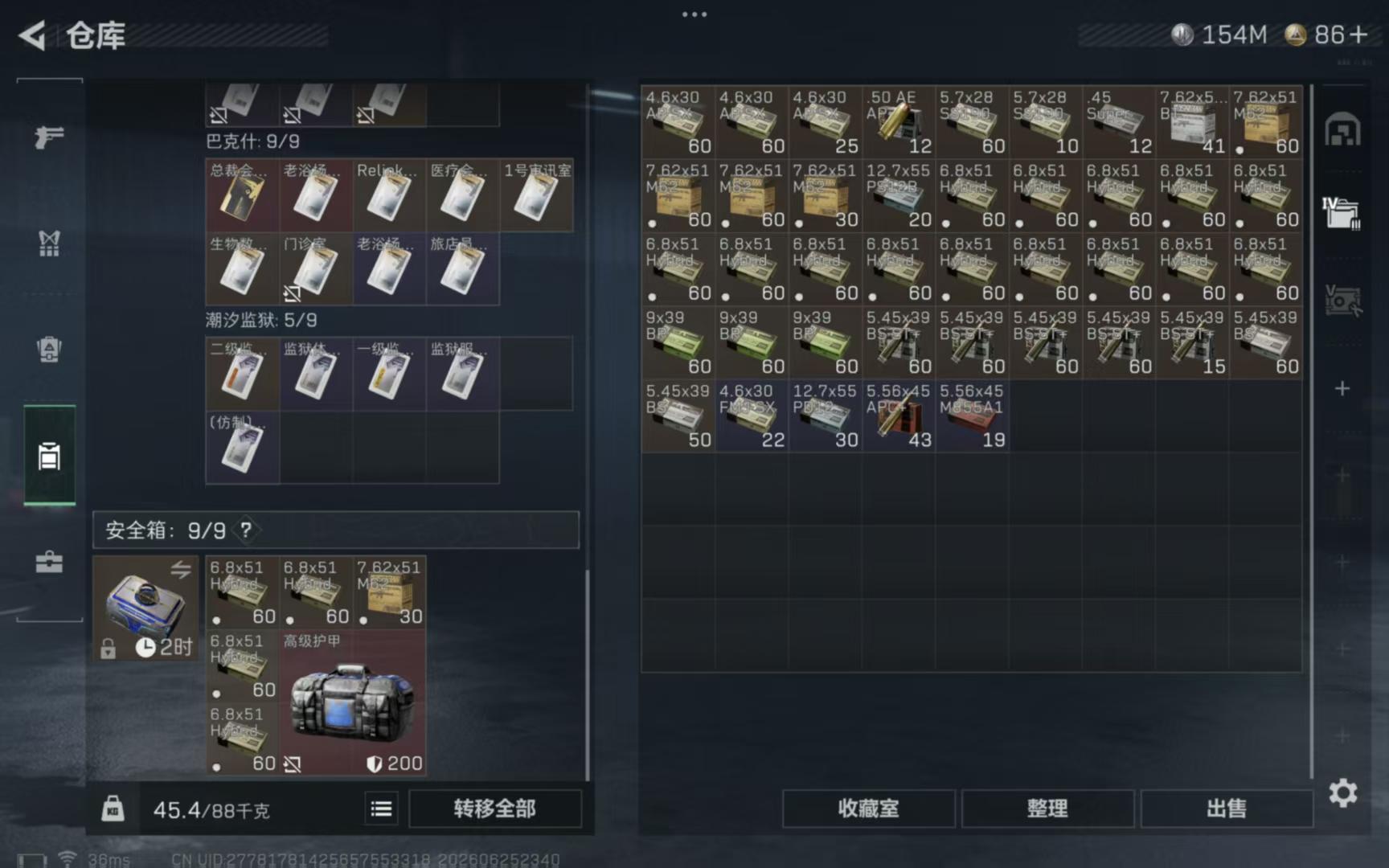Select the .45 Super ammo stack of 12
The image size is (1389, 868).
tap(1119, 122)
